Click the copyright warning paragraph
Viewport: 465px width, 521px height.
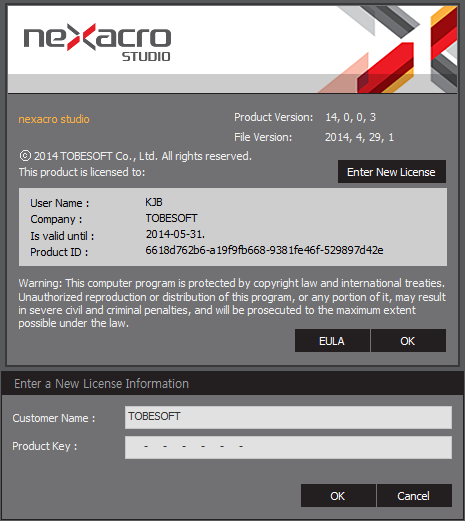232,303
